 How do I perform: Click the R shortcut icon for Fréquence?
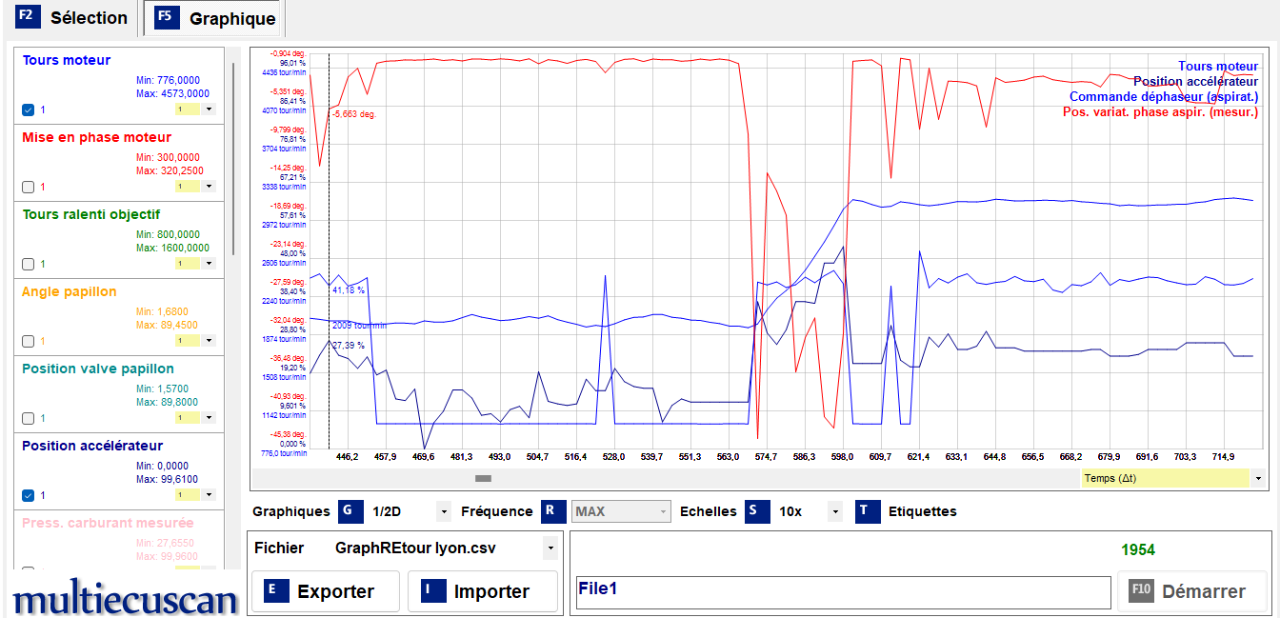tap(553, 511)
